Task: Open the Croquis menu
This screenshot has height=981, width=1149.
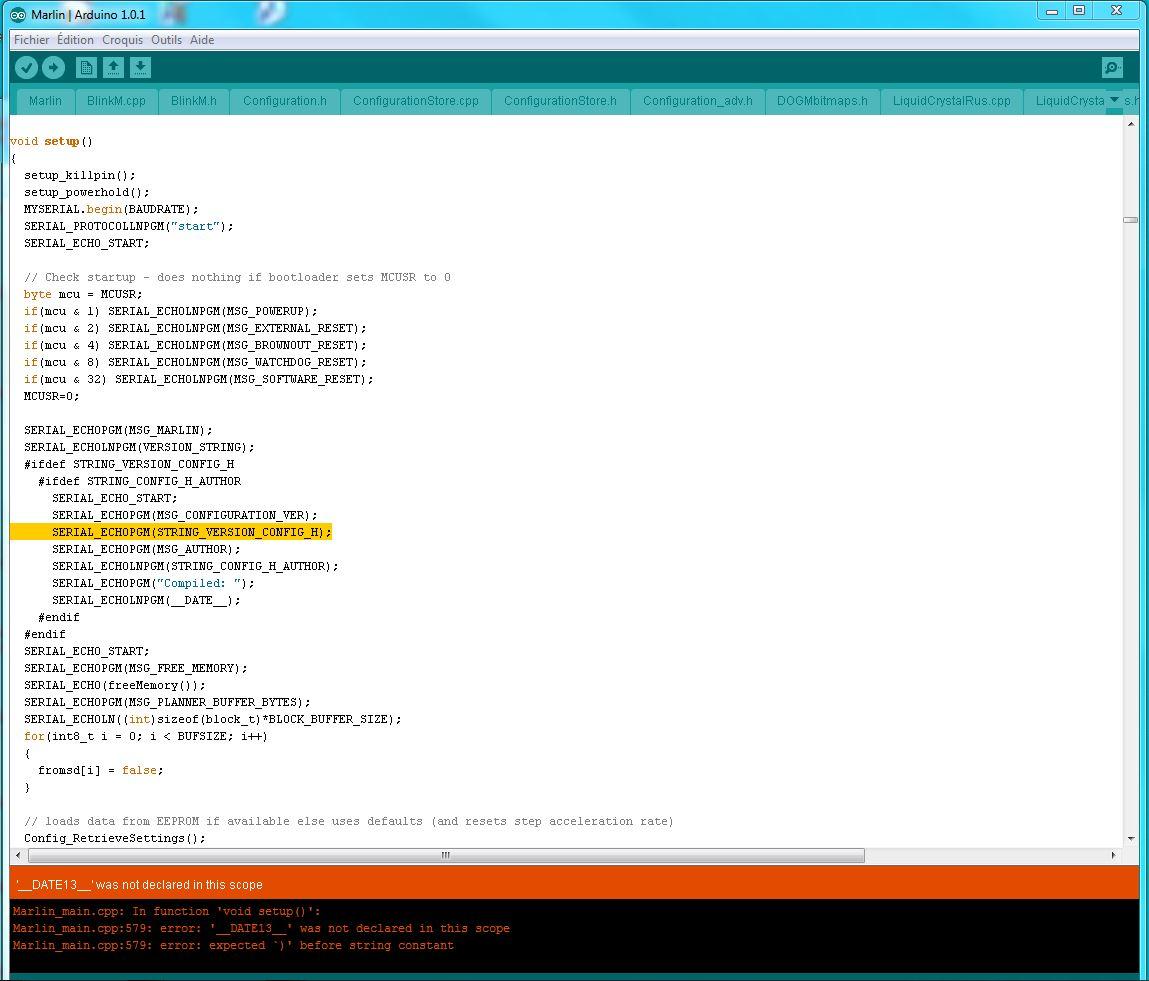Action: click(122, 40)
